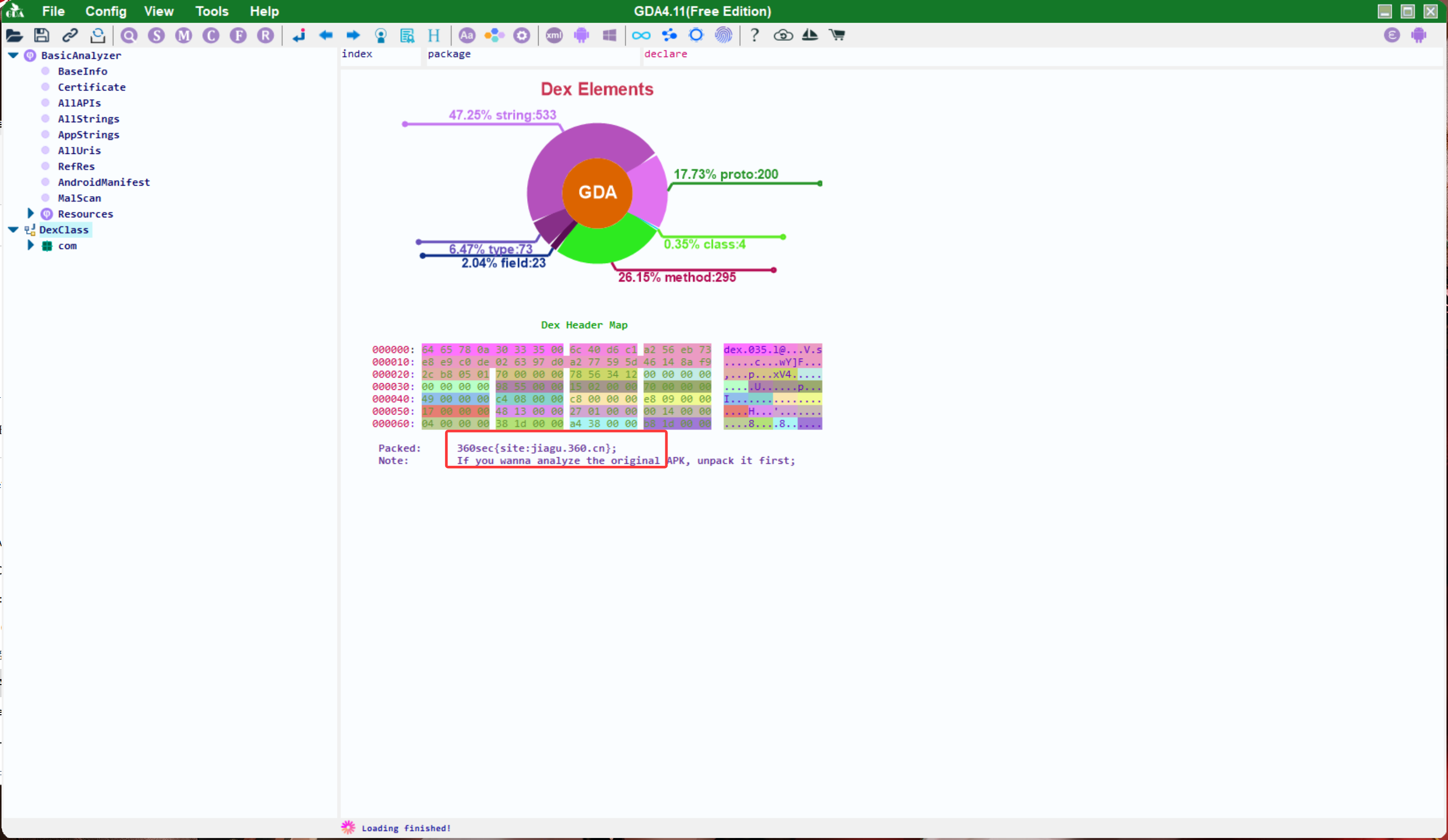Click the purple S toolbar icon
Viewport: 1448px width, 840px height.
[x=156, y=36]
